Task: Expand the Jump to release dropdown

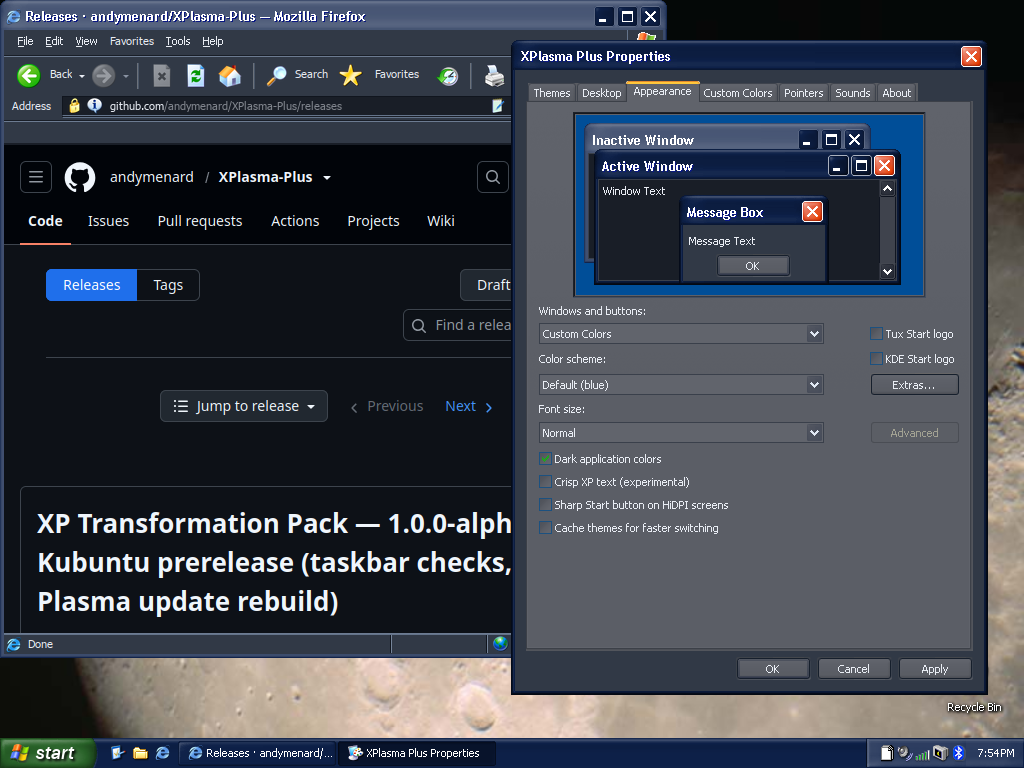Action: point(244,406)
